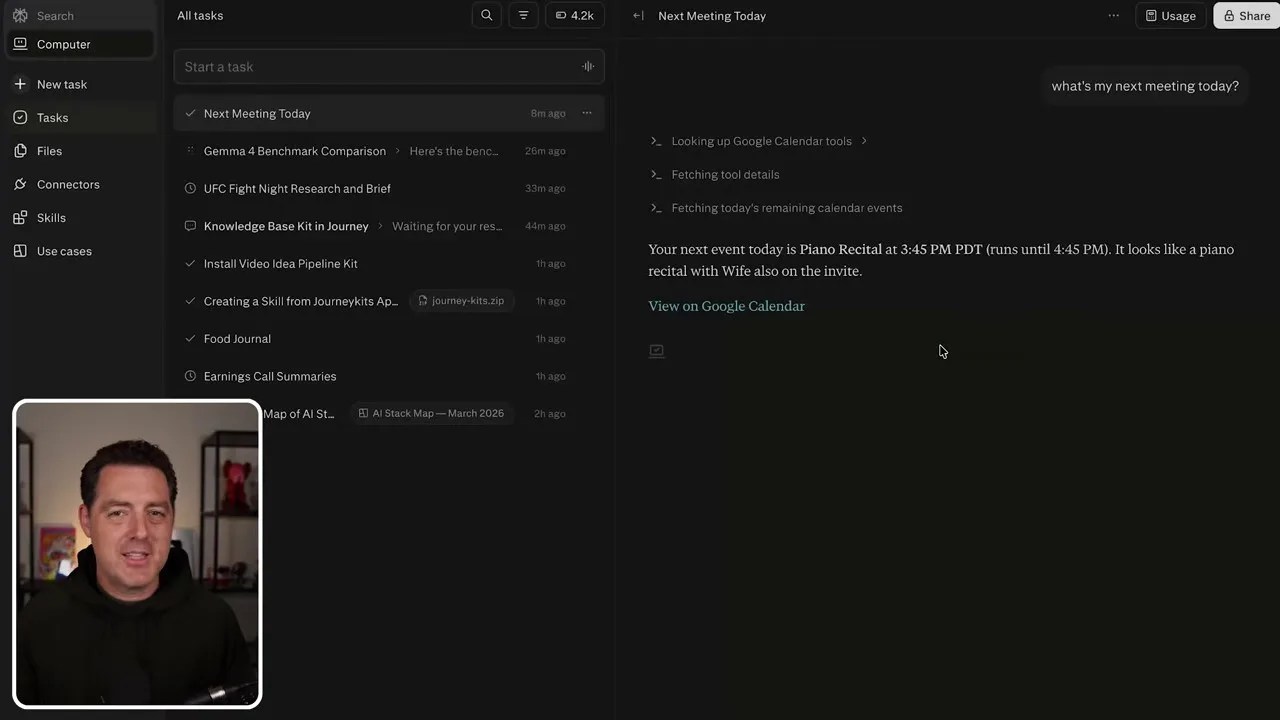Click the small icon below the response
Image resolution: width=1280 pixels, height=720 pixels.
[x=656, y=351]
